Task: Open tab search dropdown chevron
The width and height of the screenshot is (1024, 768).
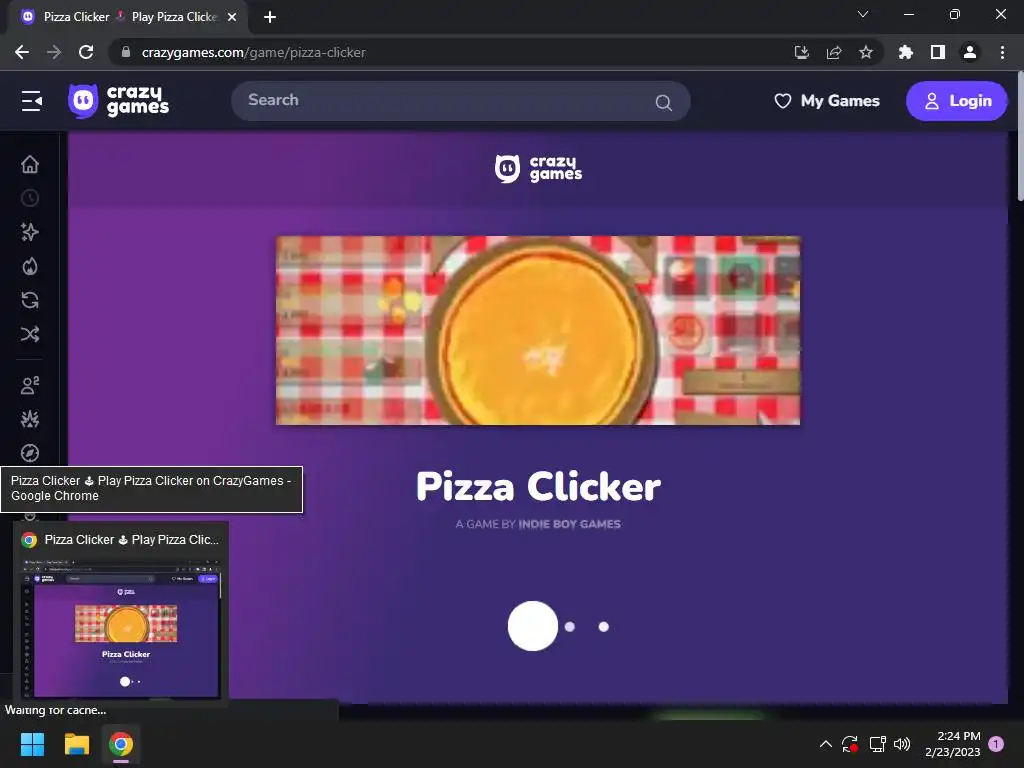Action: pos(863,14)
